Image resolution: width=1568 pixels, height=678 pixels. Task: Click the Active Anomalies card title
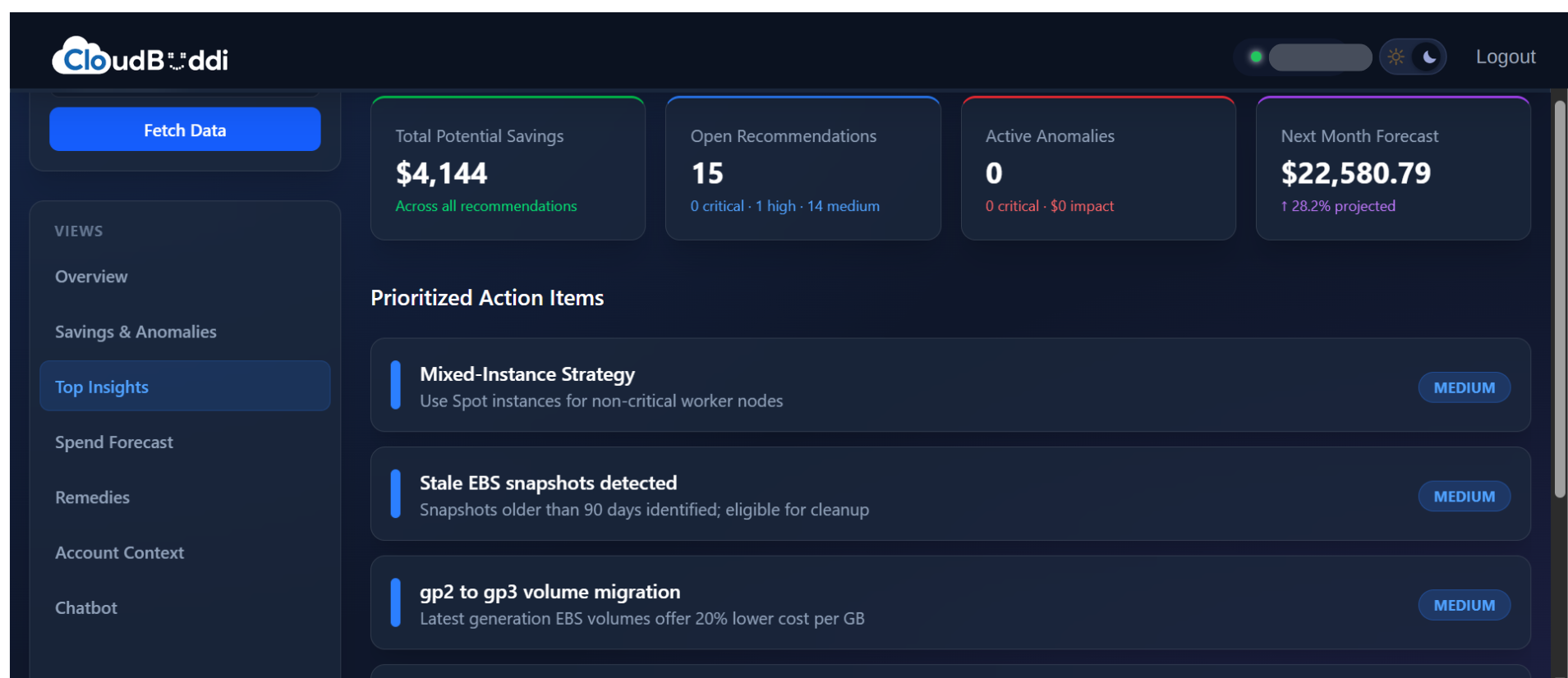pos(1050,136)
